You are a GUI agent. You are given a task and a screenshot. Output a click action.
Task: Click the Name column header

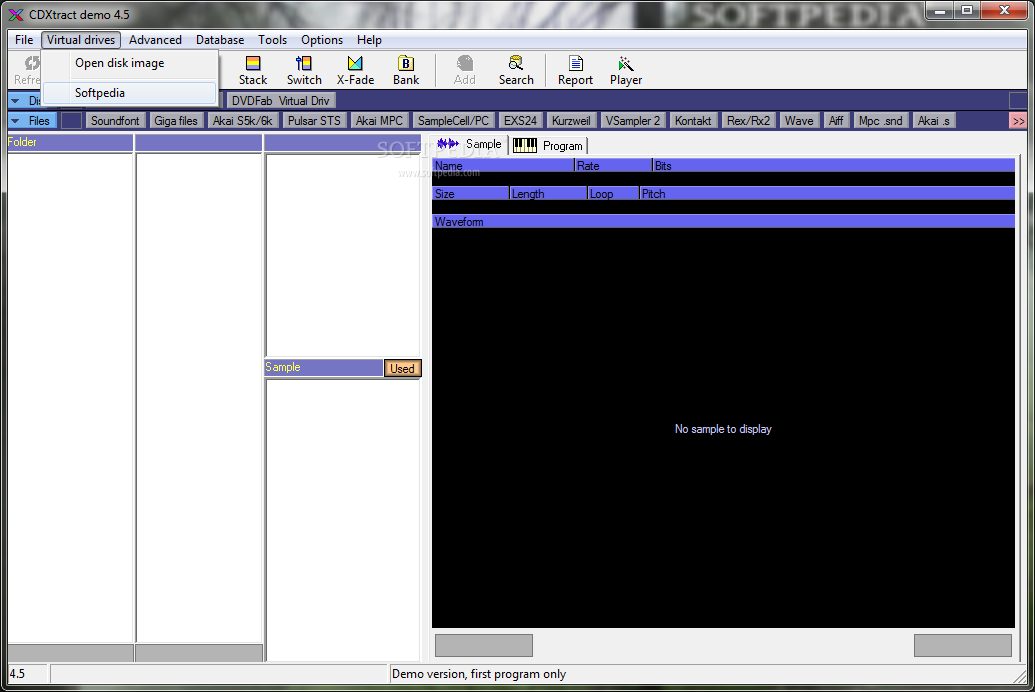[503, 166]
